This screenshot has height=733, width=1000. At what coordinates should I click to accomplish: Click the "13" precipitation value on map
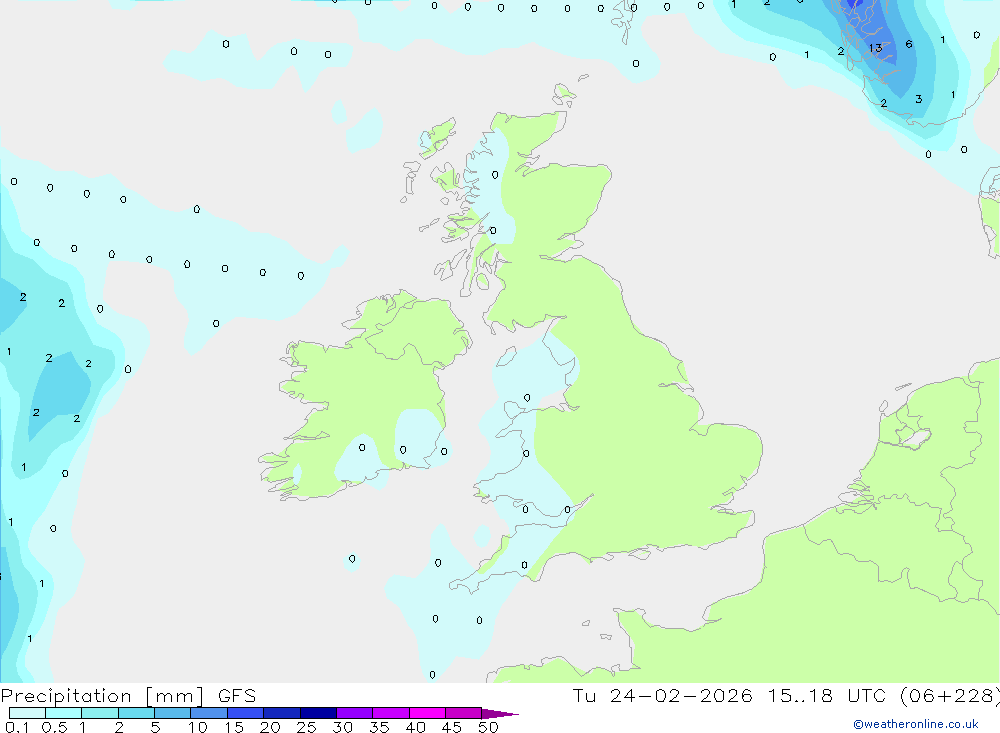(x=876, y=48)
